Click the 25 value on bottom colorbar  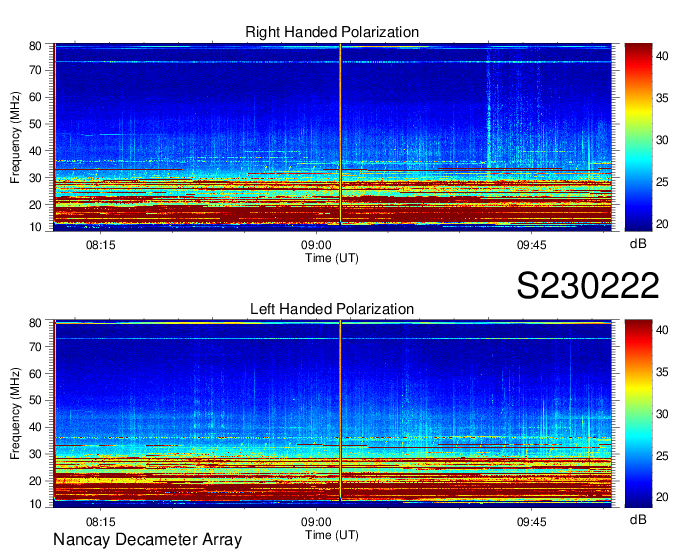click(662, 456)
